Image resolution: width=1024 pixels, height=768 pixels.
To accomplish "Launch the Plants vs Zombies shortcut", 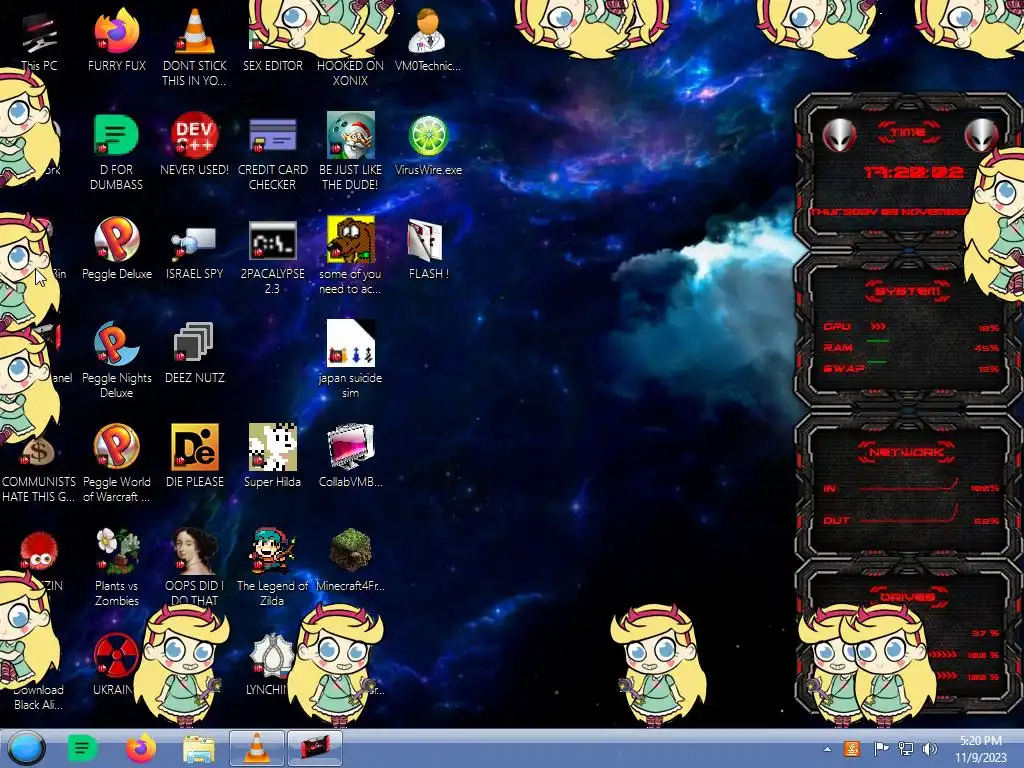I will tap(117, 567).
